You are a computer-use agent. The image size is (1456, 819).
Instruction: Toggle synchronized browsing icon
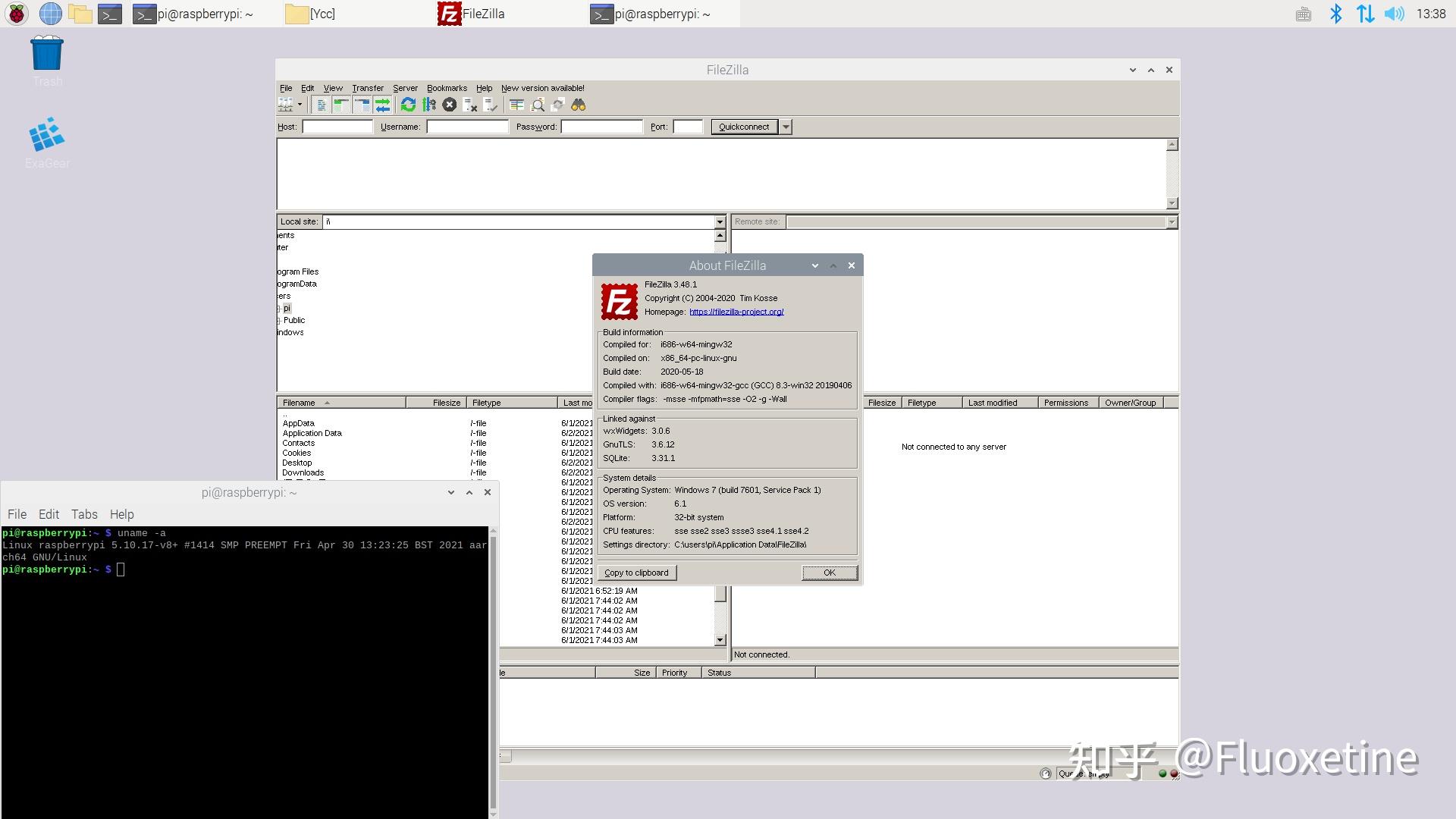coord(558,105)
